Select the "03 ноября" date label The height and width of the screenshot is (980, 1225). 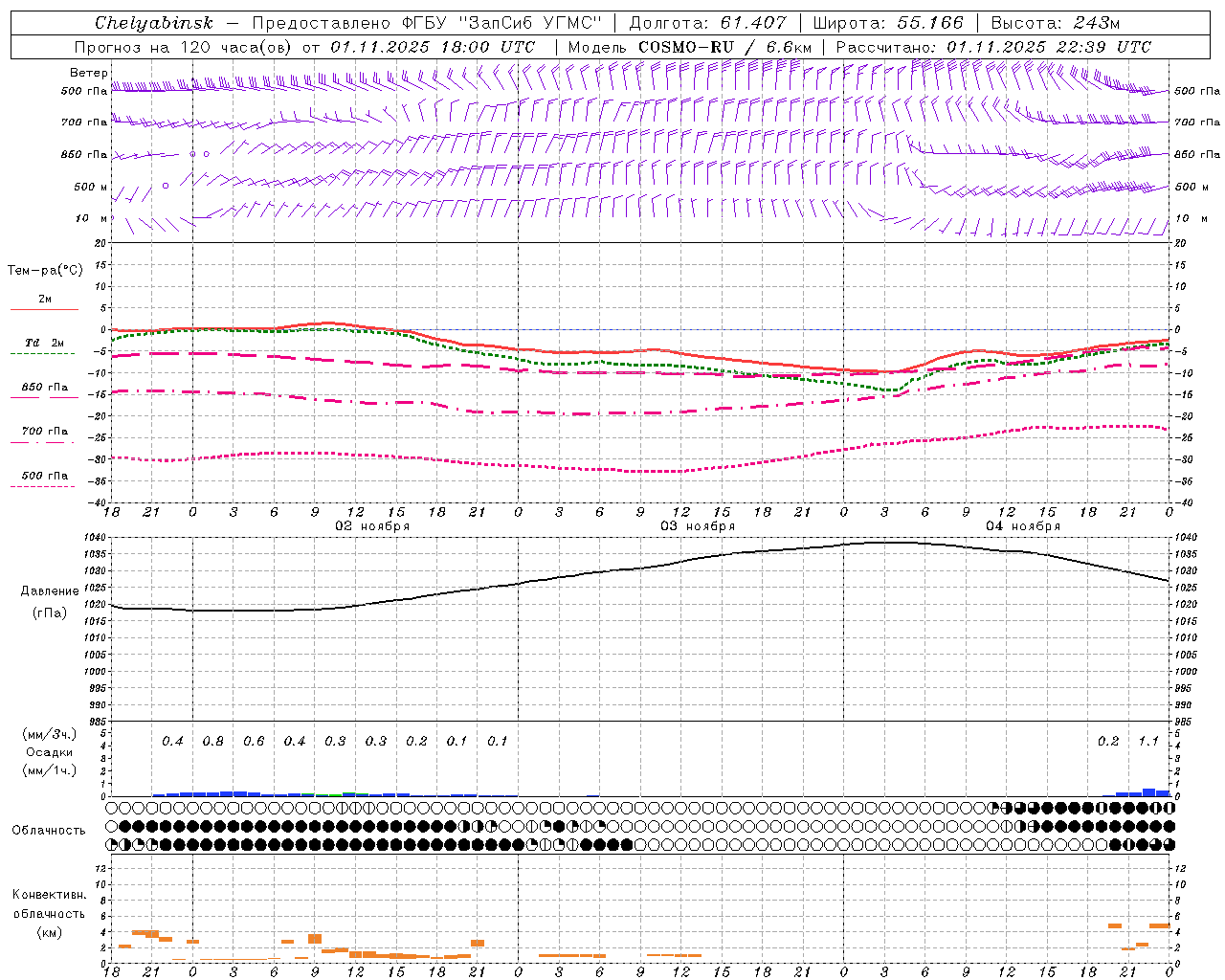point(698,526)
